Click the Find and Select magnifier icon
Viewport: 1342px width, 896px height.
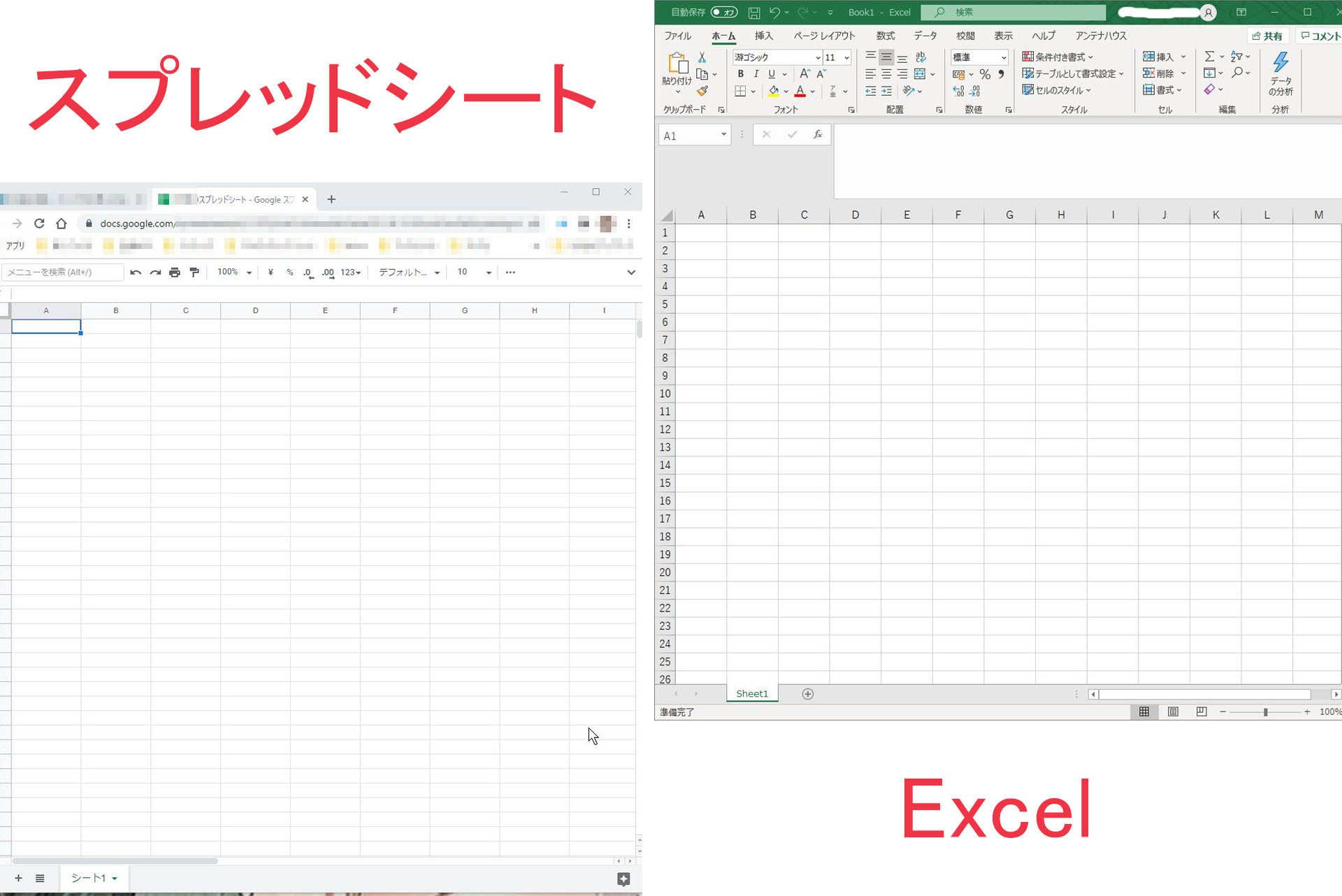pos(1237,73)
